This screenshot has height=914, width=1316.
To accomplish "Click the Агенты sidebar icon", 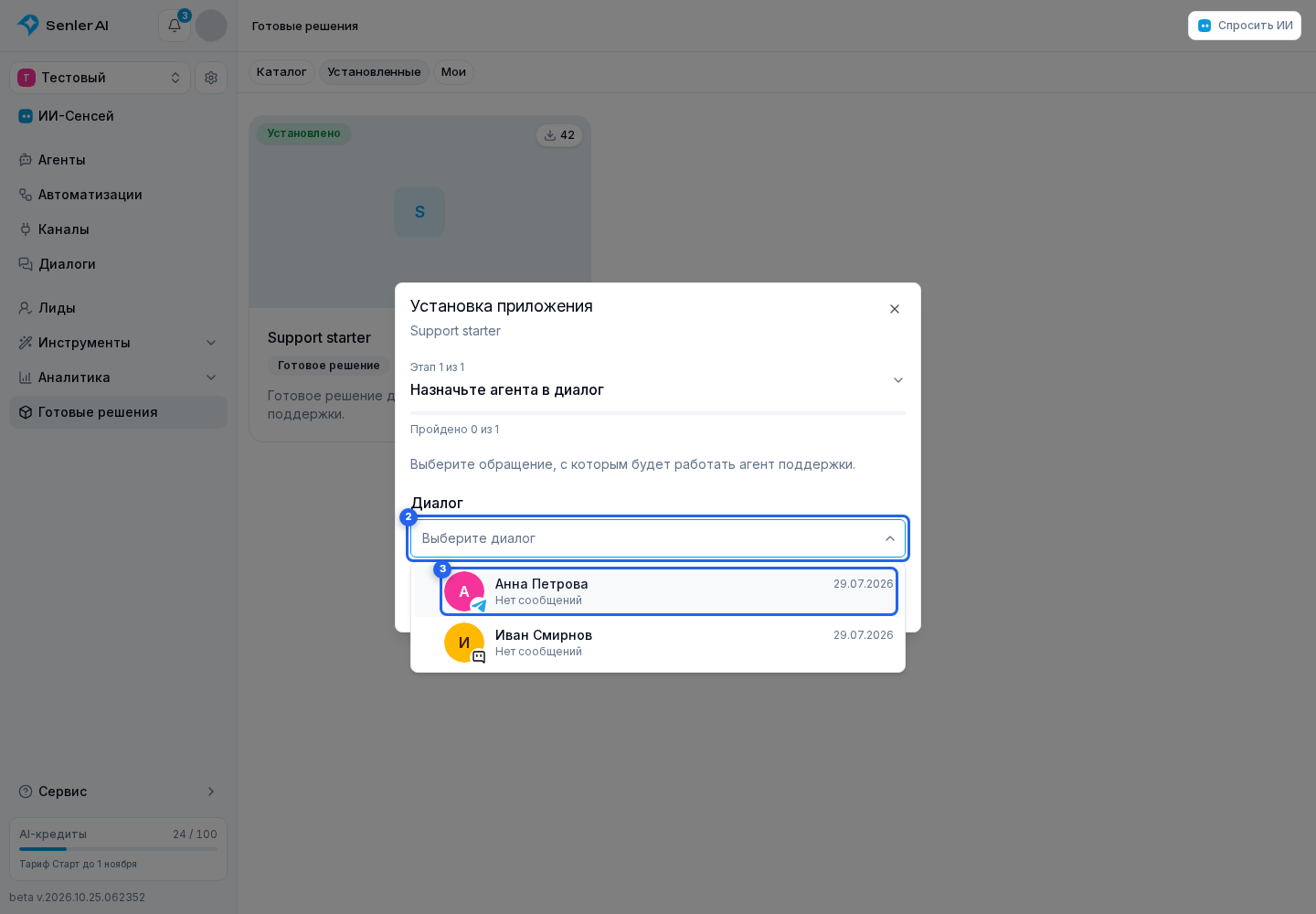I will (x=26, y=160).
